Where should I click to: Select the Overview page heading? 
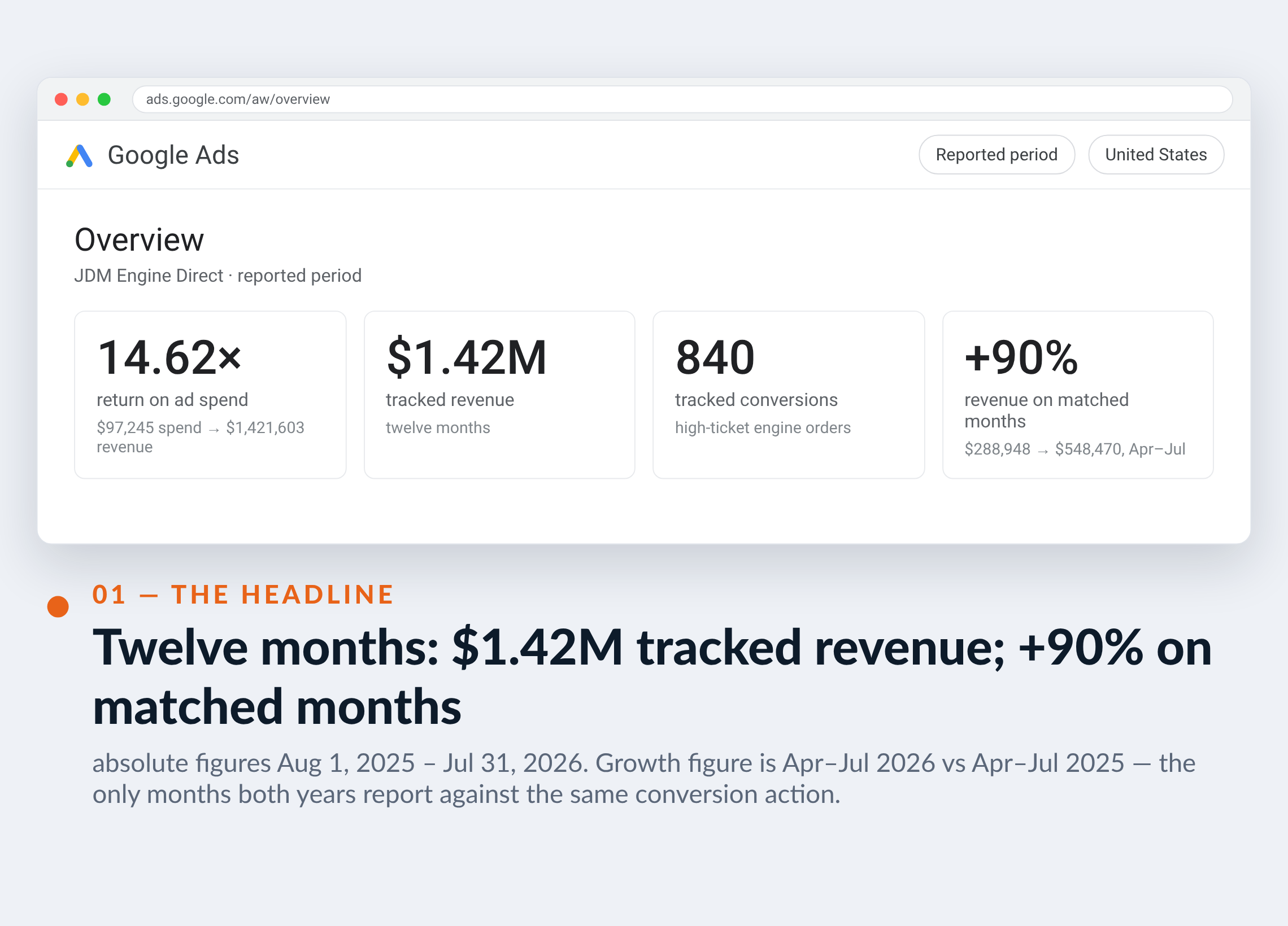tap(139, 239)
